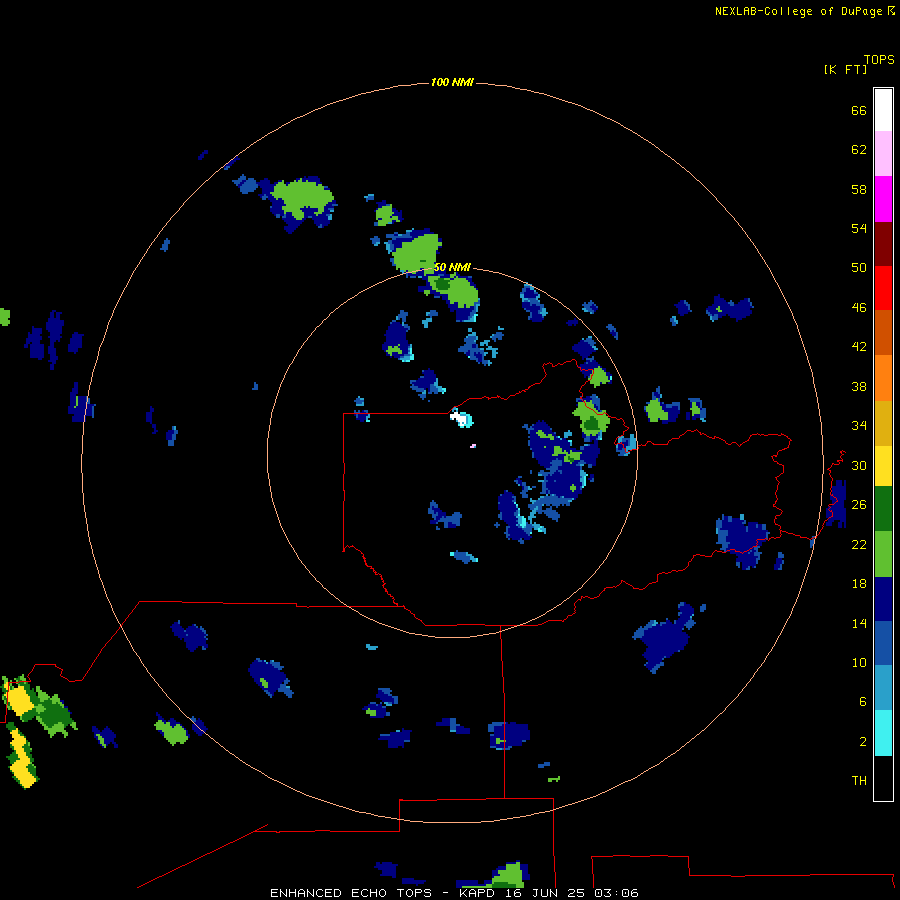Click the dark green swatch at 26
900x900 pixels.
point(883,509)
